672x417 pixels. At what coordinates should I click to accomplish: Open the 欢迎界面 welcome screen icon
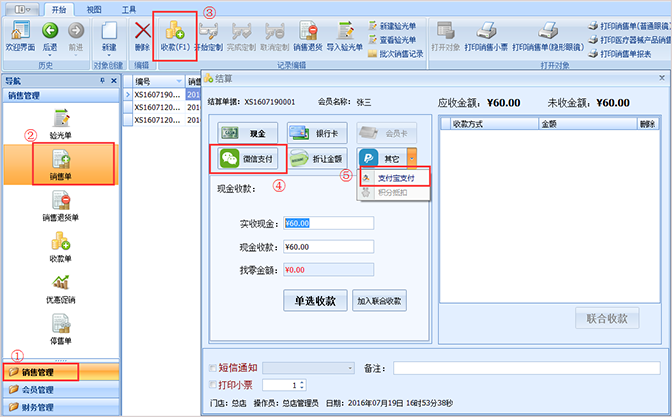point(20,36)
